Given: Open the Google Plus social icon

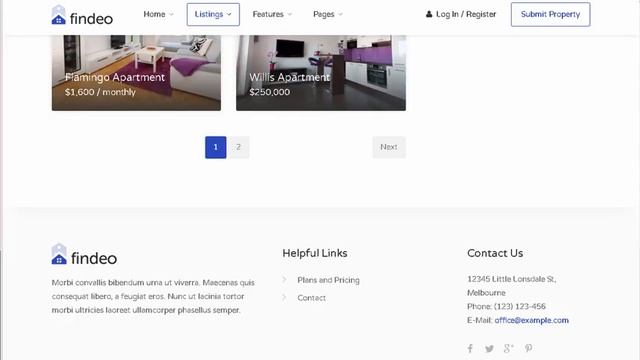Looking at the screenshot, I should (x=508, y=348).
